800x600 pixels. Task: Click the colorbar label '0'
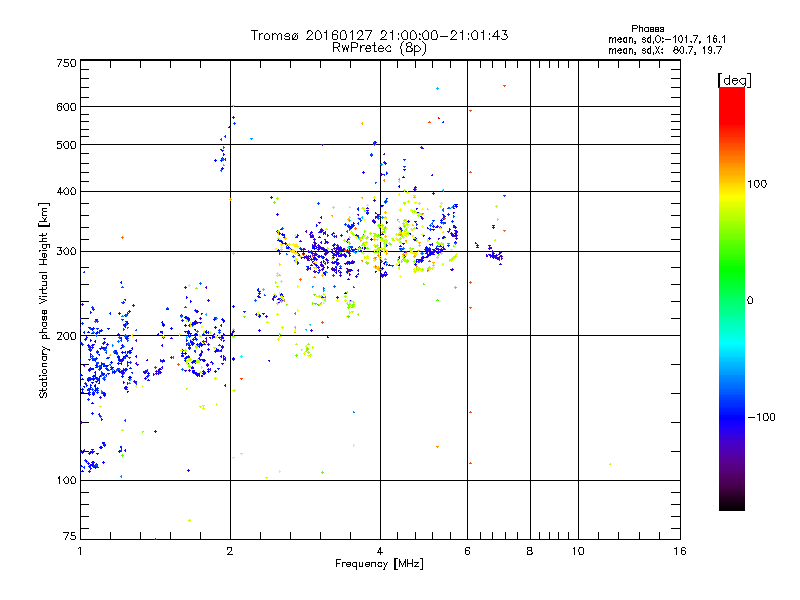click(x=750, y=301)
